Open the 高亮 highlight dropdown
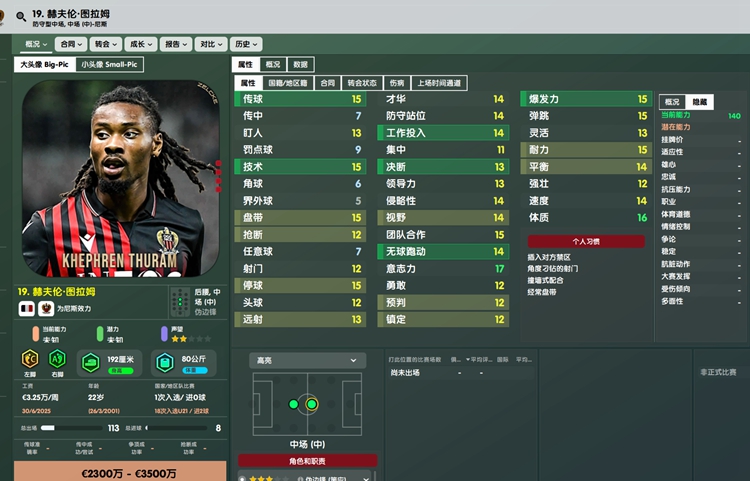Screen dimensions: 750x481 tap(308, 361)
